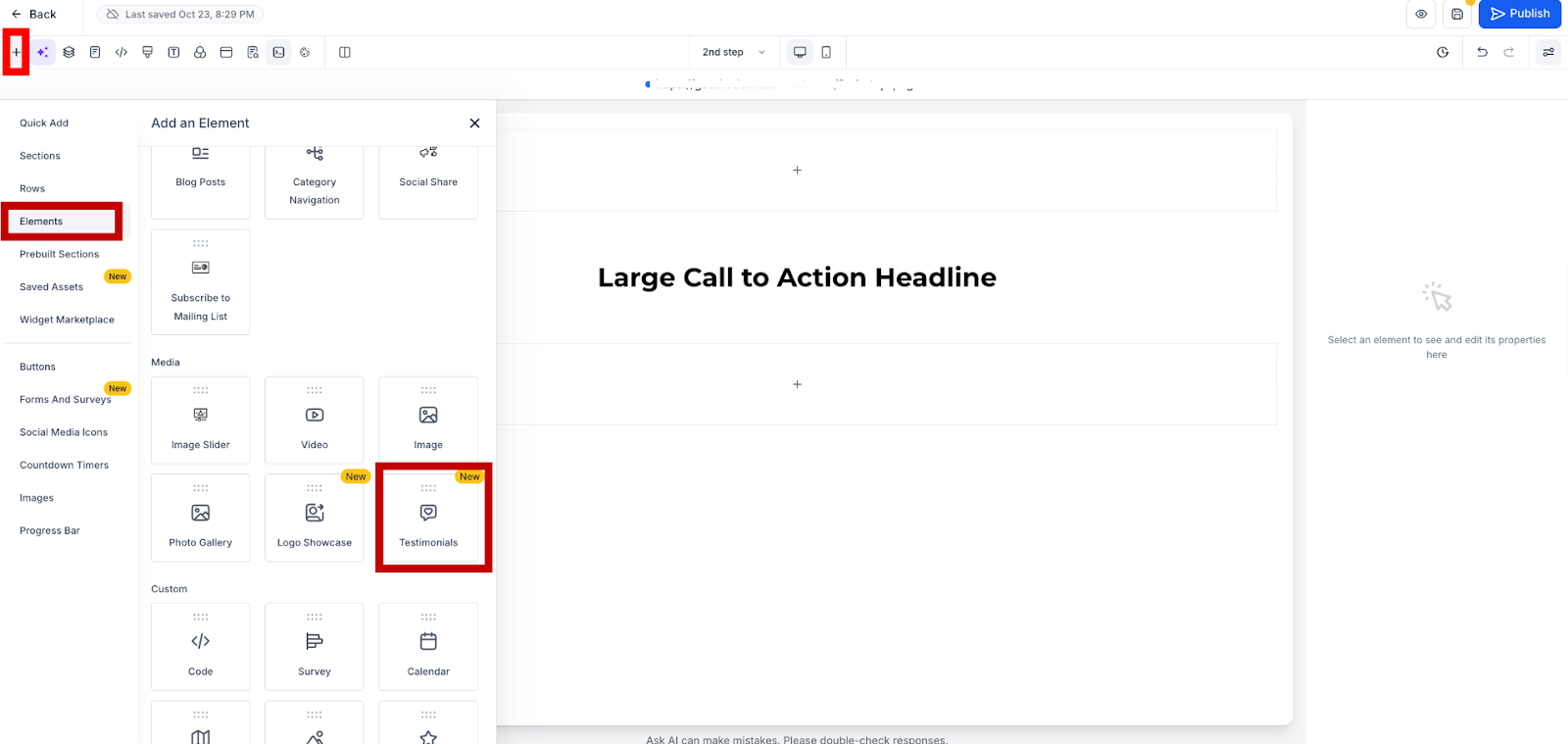The image size is (1568, 744).
Task: Open Widget Marketplace in sidebar
Action: 67,321
